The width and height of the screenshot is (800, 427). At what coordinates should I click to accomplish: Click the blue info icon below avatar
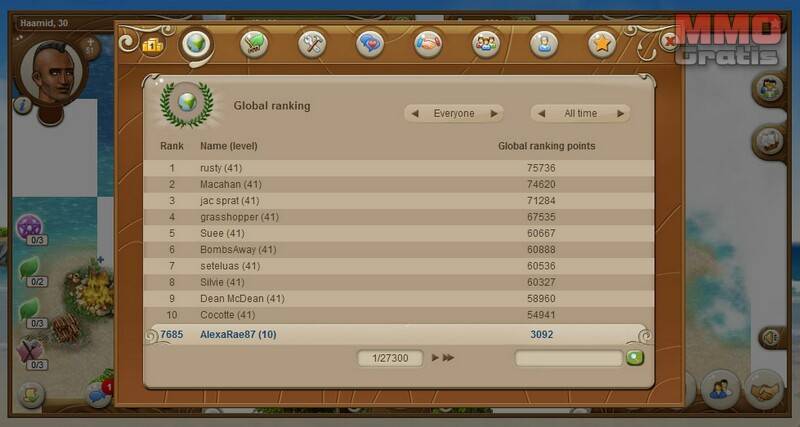[22, 104]
